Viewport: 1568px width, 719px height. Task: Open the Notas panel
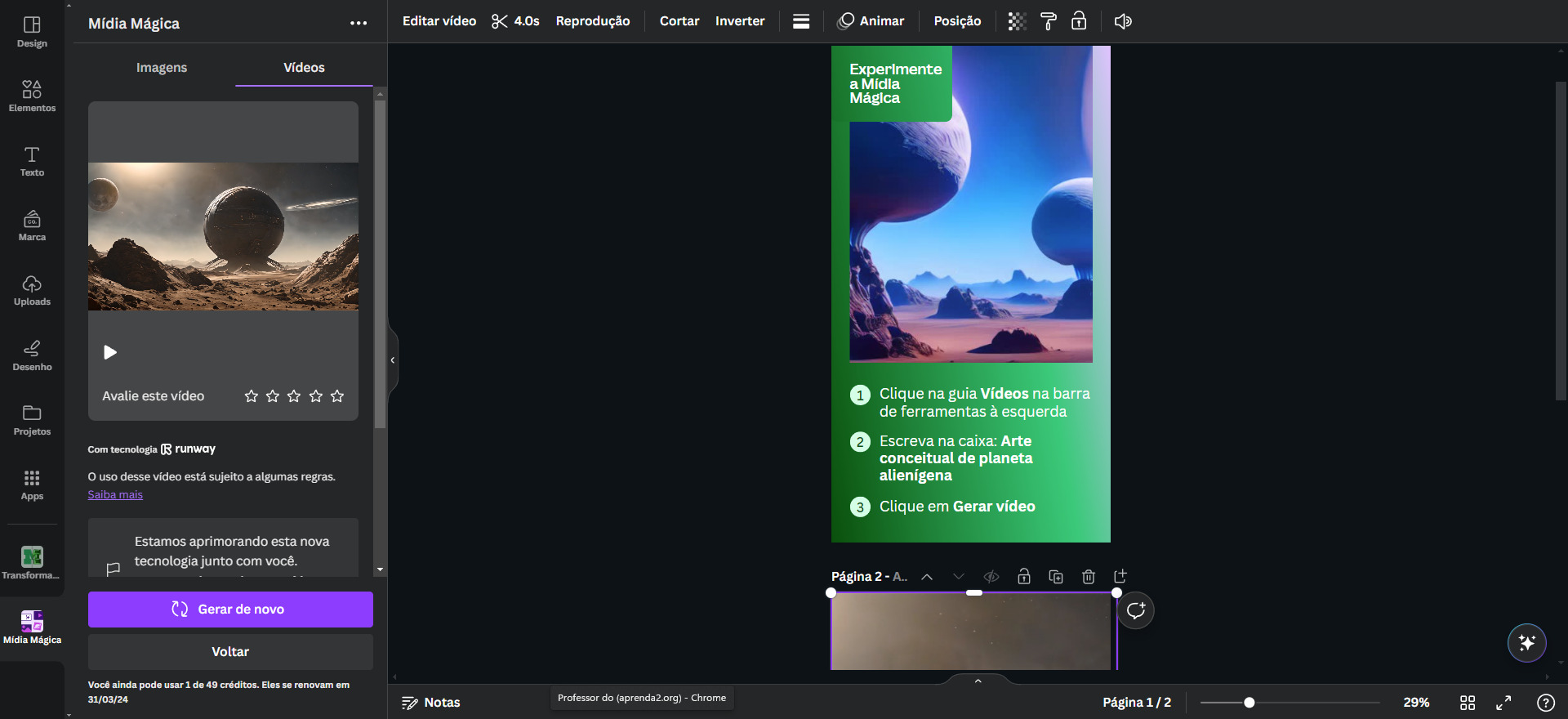(x=431, y=703)
